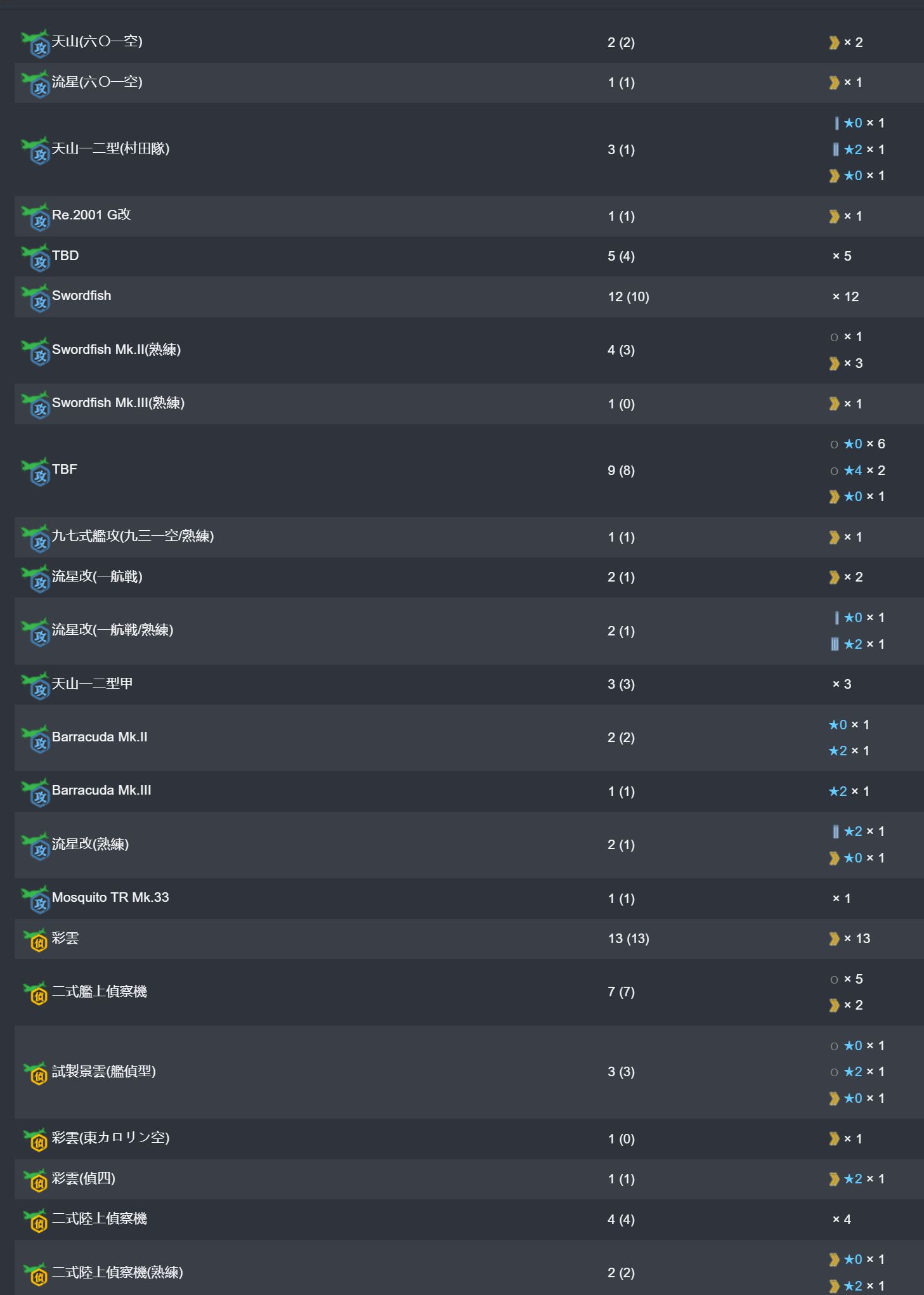Click the 九七式艦攻(九三一空/熟練) entry

pyautogui.click(x=133, y=537)
